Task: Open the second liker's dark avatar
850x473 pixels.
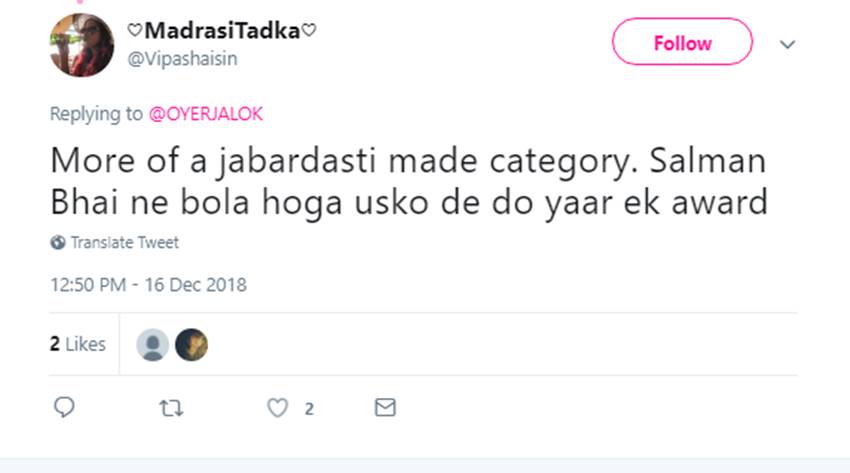Action: [x=191, y=345]
